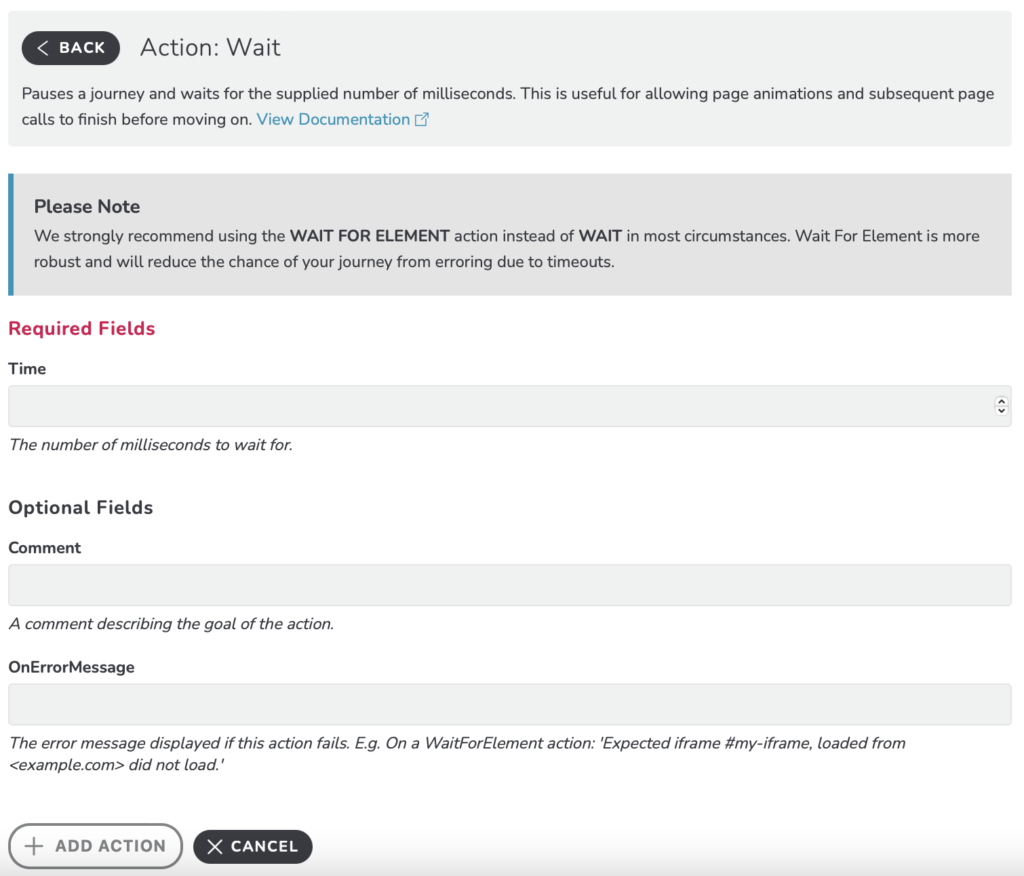Screen dimensions: 1024x876
Task: Increase Time value with up stepper arrow
Action: pos(1001,401)
